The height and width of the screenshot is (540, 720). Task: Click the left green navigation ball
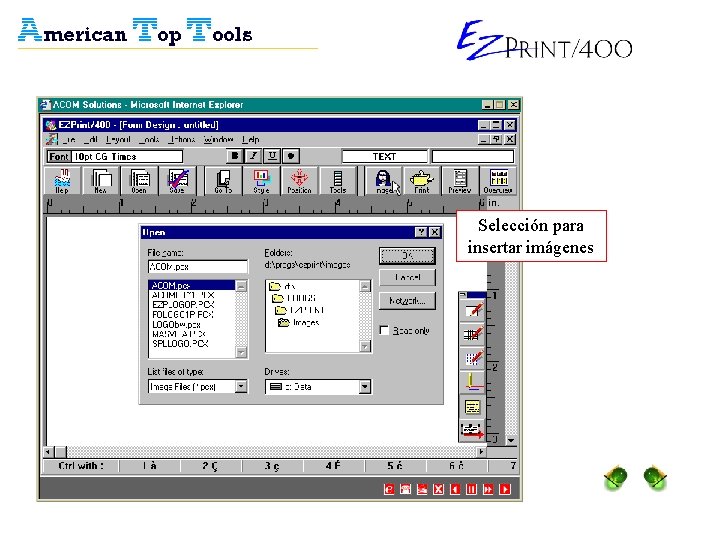click(x=616, y=478)
